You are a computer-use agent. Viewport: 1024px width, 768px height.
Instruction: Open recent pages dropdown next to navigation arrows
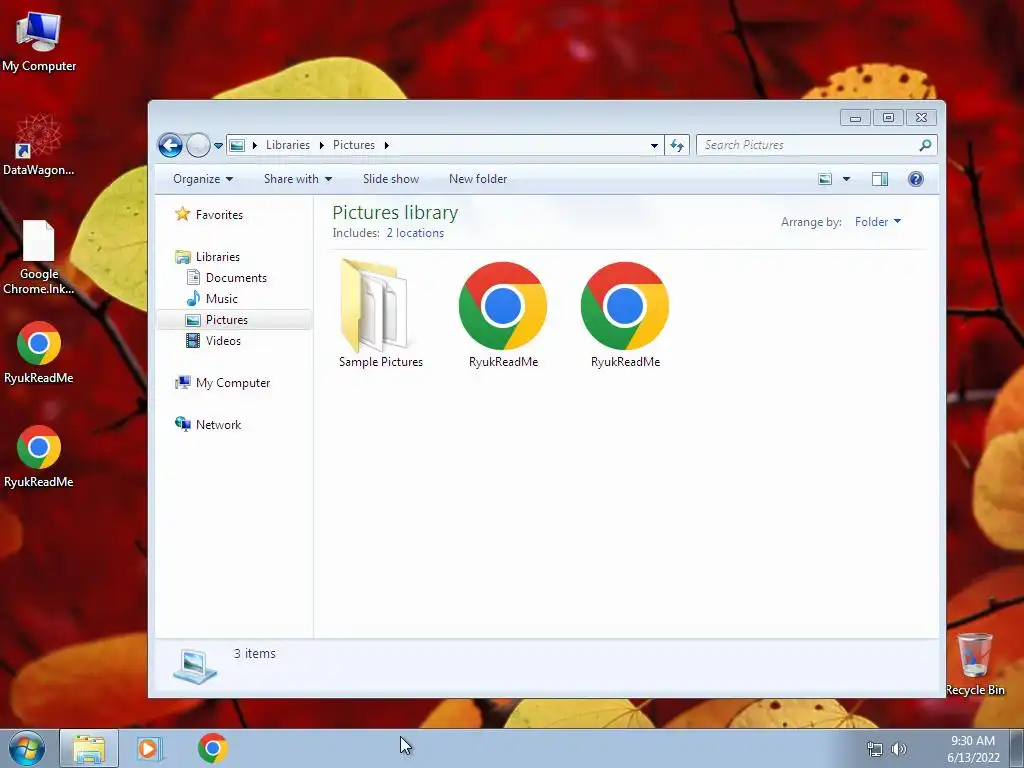[x=218, y=146]
